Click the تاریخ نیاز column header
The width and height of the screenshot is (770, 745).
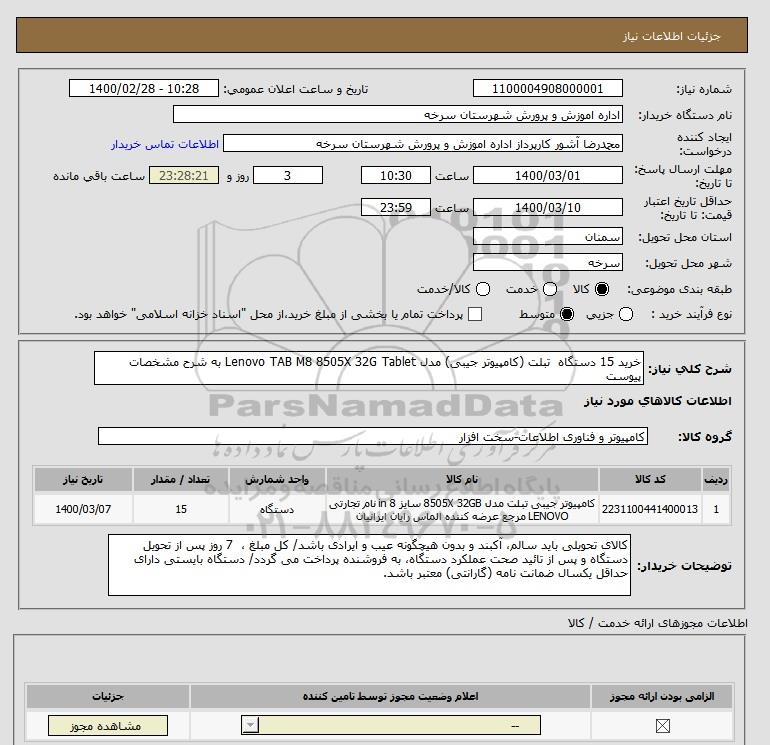click(83, 479)
